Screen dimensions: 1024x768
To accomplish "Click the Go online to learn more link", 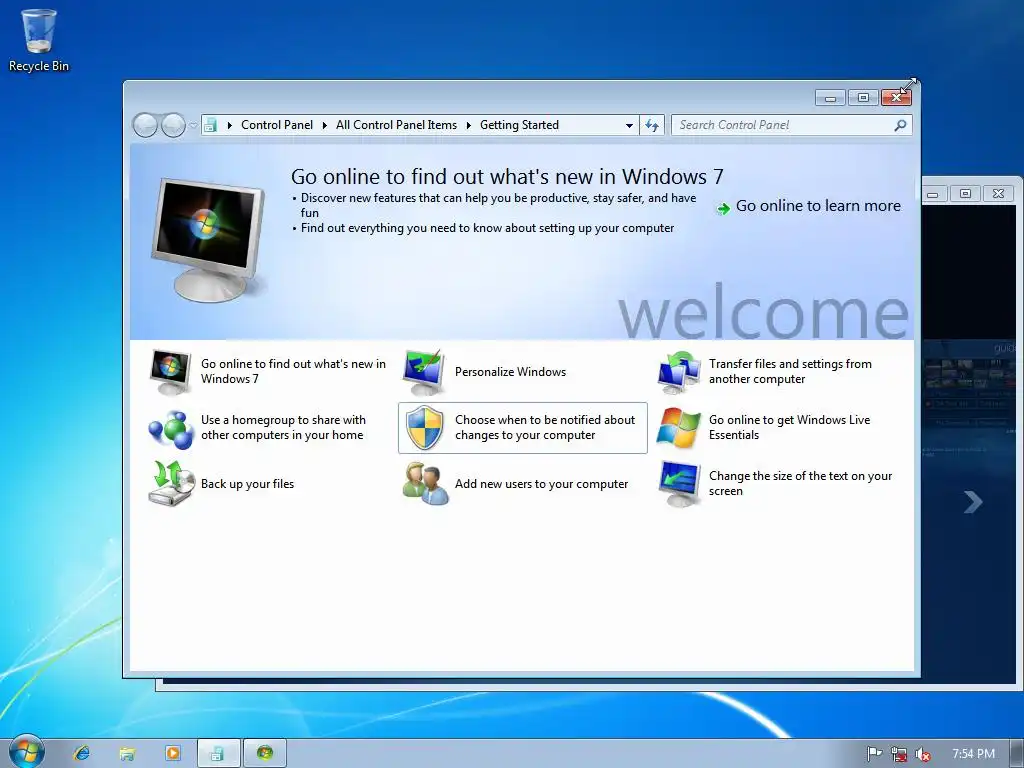I will [818, 206].
